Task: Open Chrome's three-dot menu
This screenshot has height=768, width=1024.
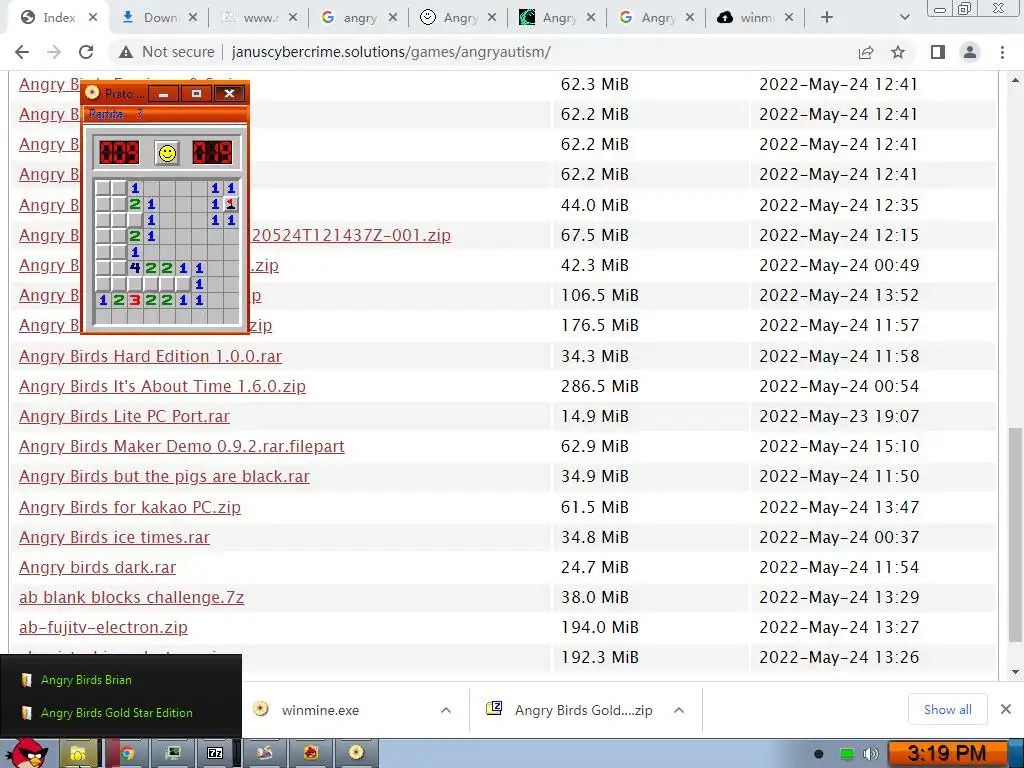Action: [x=1002, y=52]
